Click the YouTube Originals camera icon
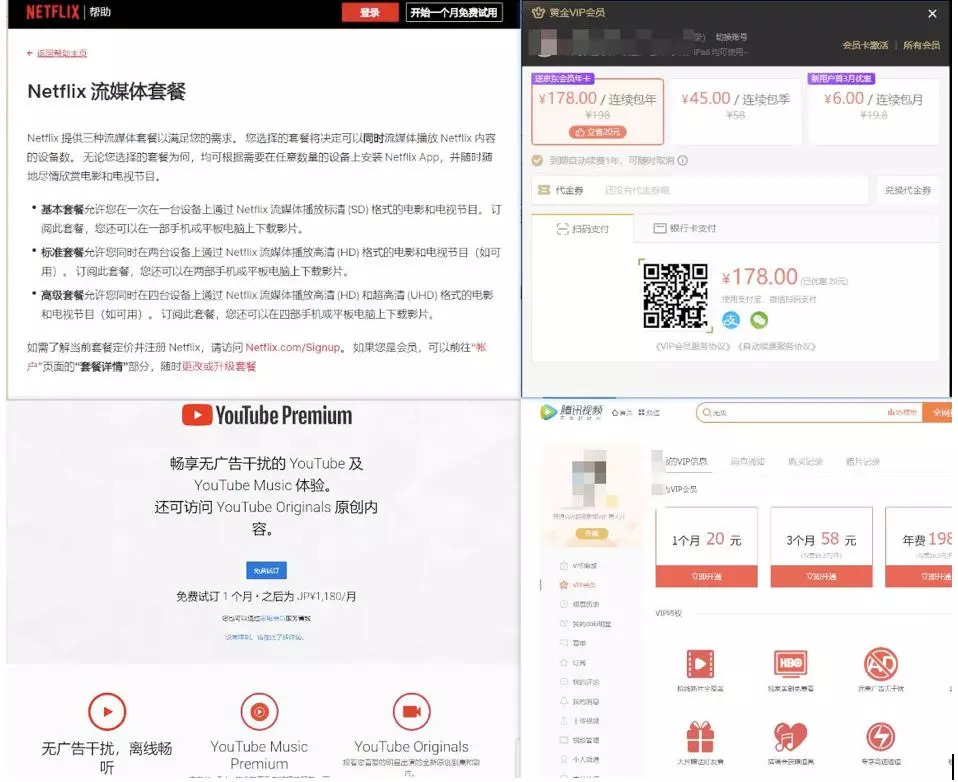Viewport: 958px width, 782px height. (x=411, y=712)
